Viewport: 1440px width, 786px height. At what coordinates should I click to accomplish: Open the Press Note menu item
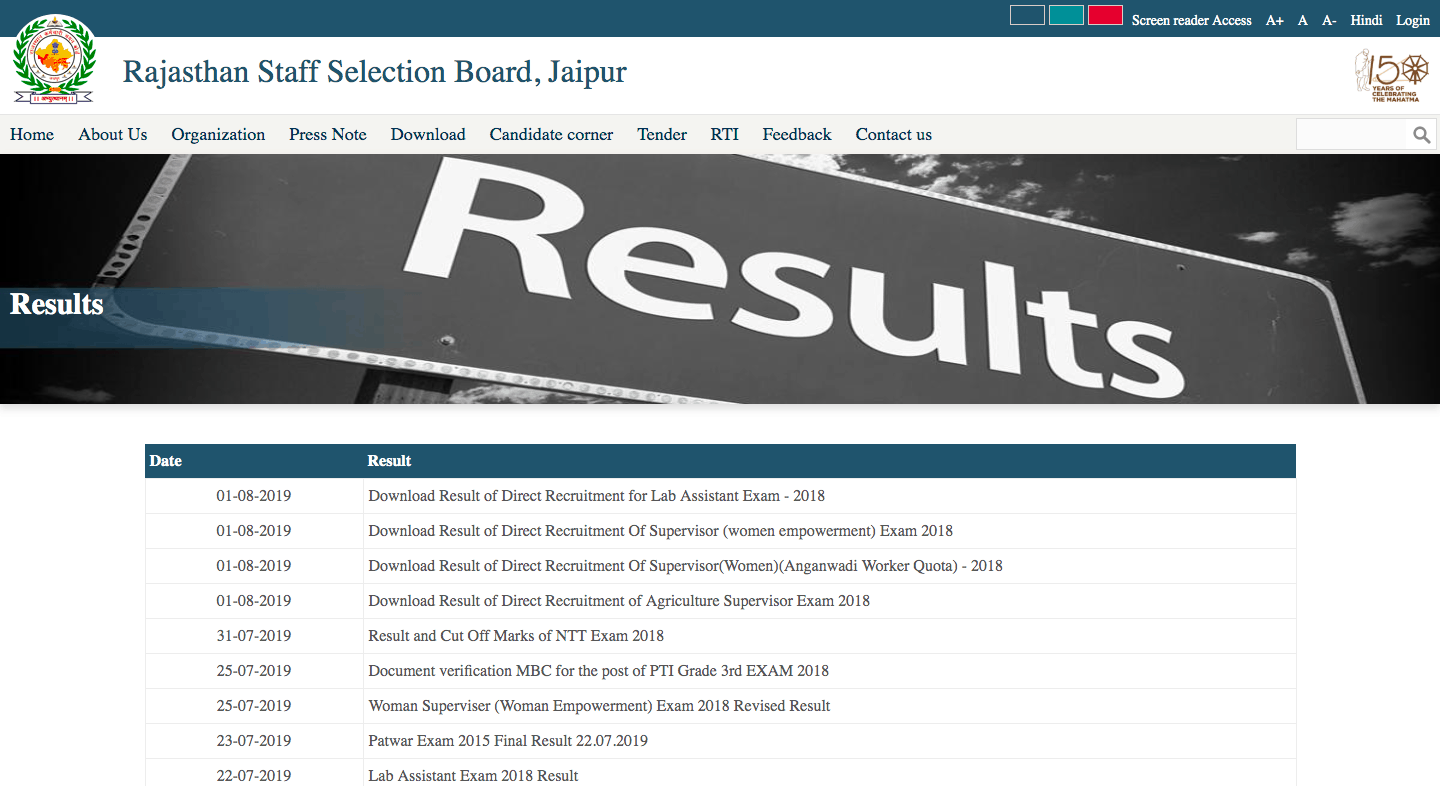pyautogui.click(x=328, y=134)
